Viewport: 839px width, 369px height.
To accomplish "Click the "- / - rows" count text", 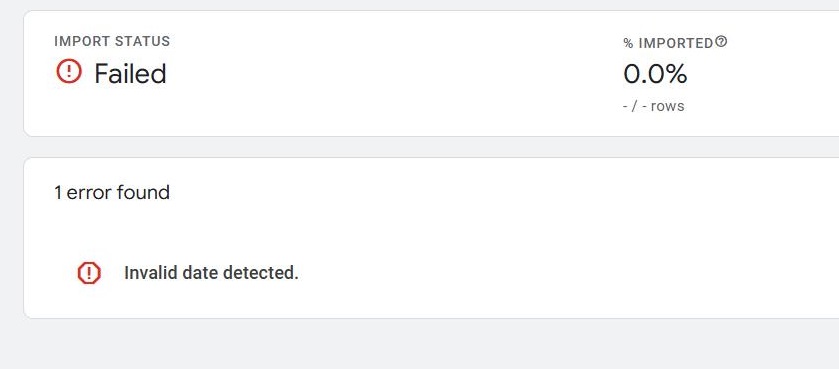I will [654, 106].
